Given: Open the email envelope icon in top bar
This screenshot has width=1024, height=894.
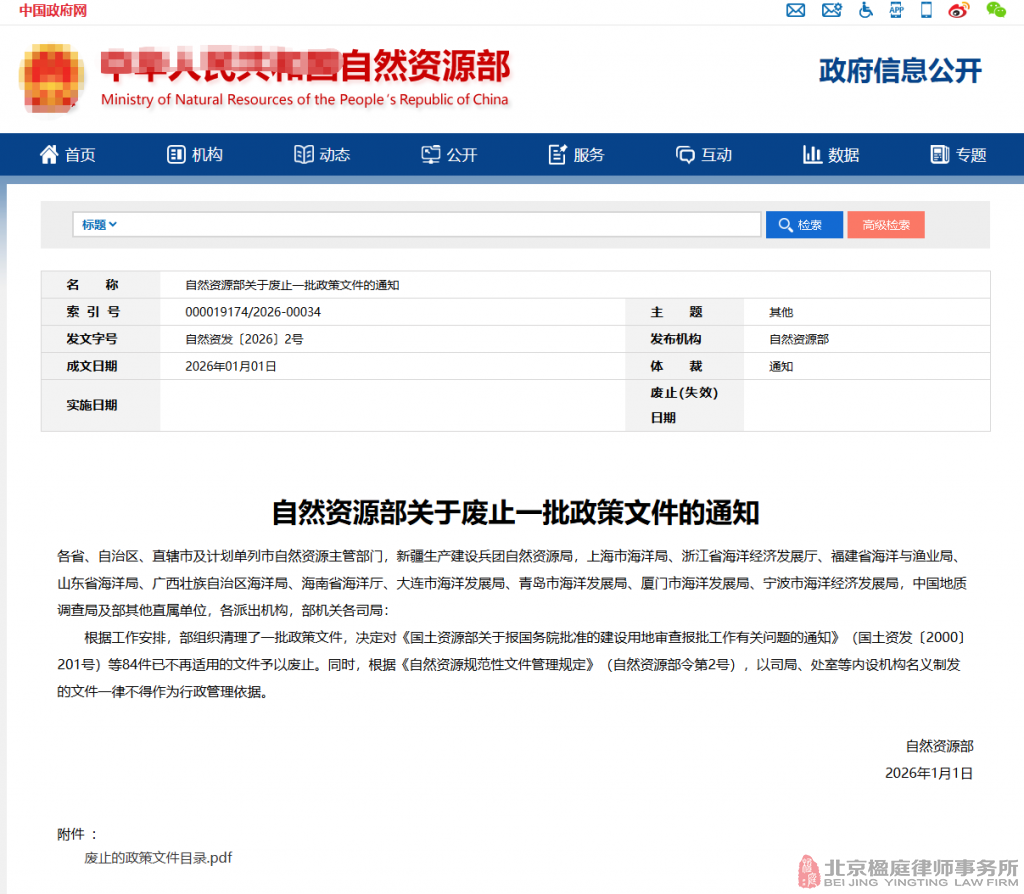Looking at the screenshot, I should [795, 10].
